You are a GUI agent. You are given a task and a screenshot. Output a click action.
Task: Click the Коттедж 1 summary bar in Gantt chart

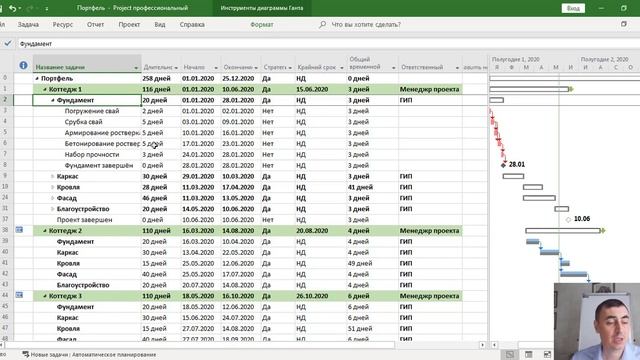529,89
